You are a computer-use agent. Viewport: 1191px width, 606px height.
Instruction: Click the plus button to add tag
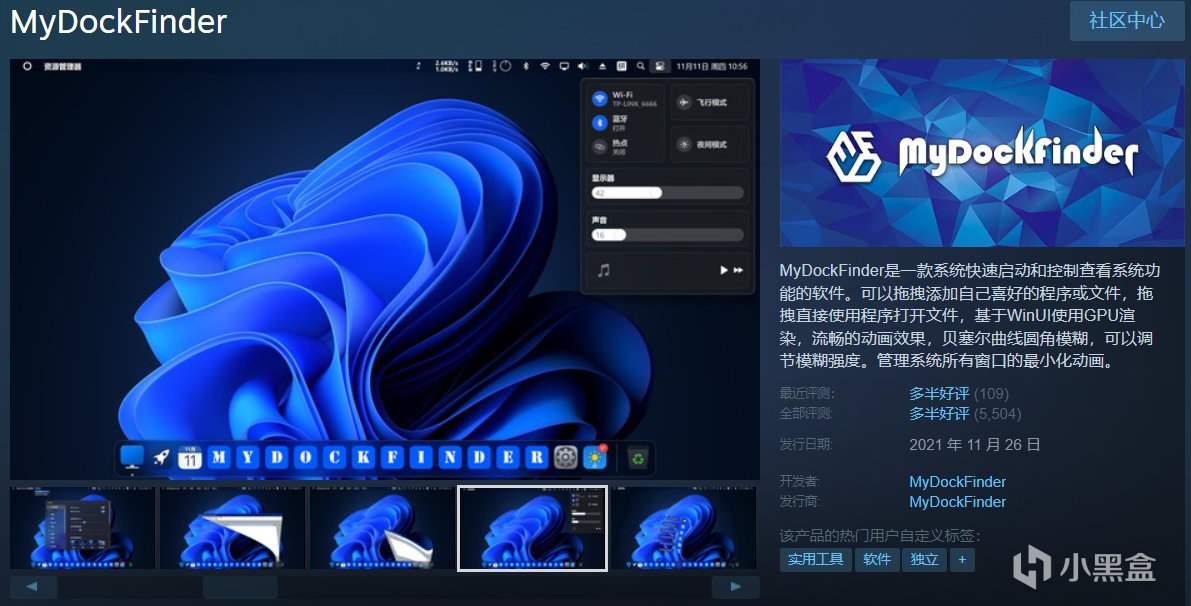pyautogui.click(x=962, y=559)
